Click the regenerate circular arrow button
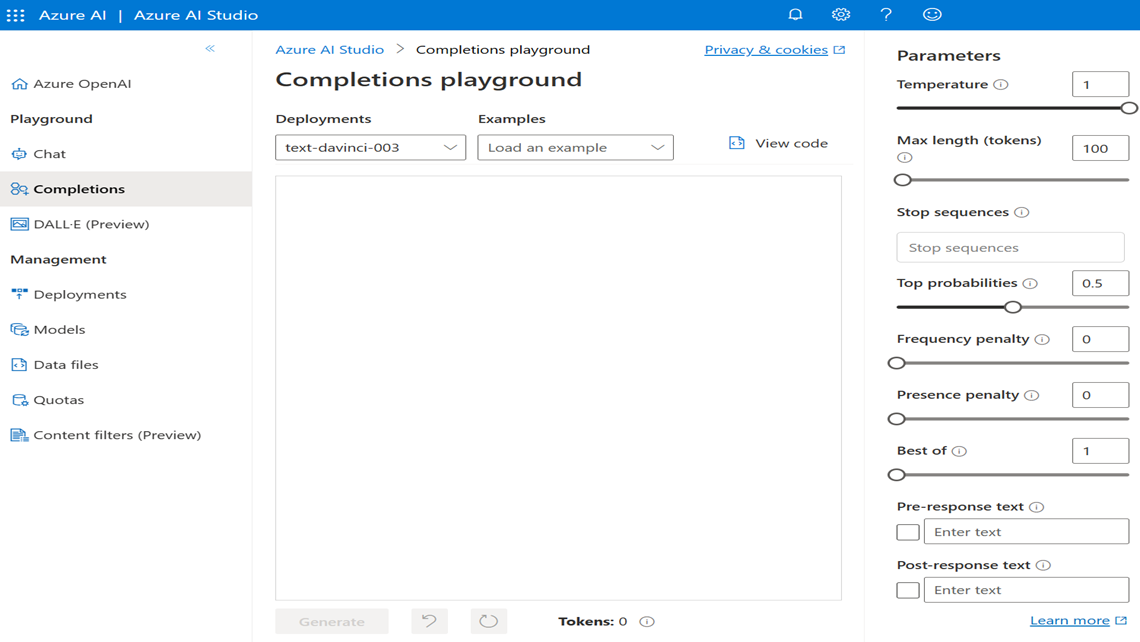The image size is (1140, 642). pyautogui.click(x=489, y=621)
